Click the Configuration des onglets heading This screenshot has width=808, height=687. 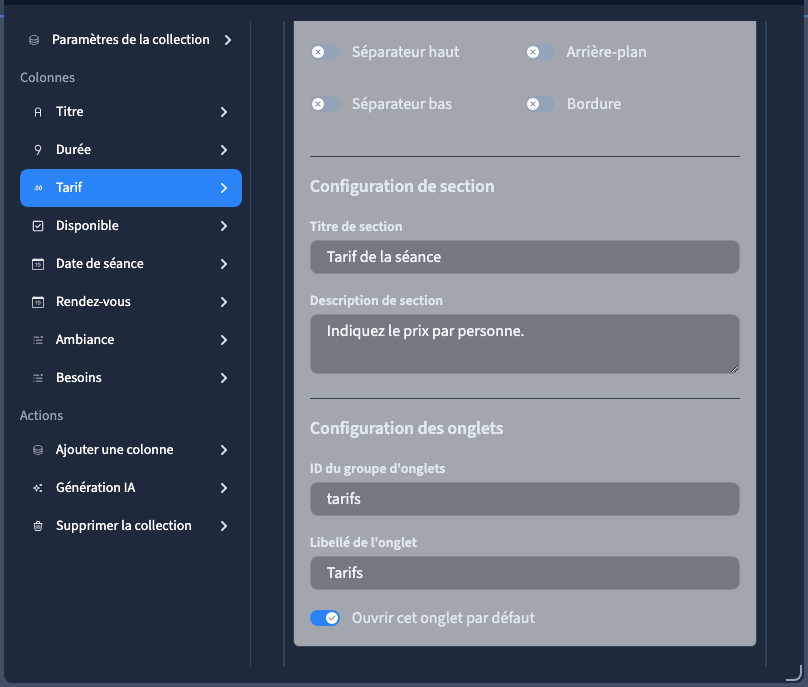tap(407, 428)
